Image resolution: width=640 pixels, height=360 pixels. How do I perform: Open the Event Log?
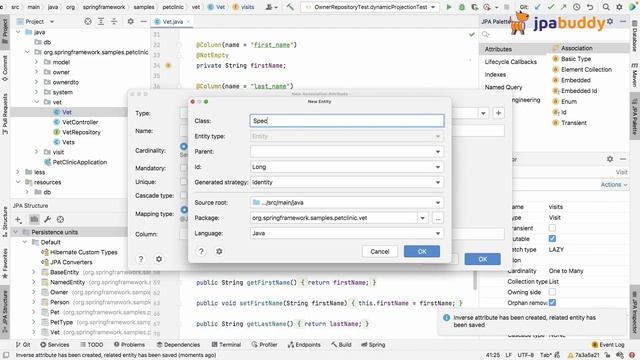608,345
